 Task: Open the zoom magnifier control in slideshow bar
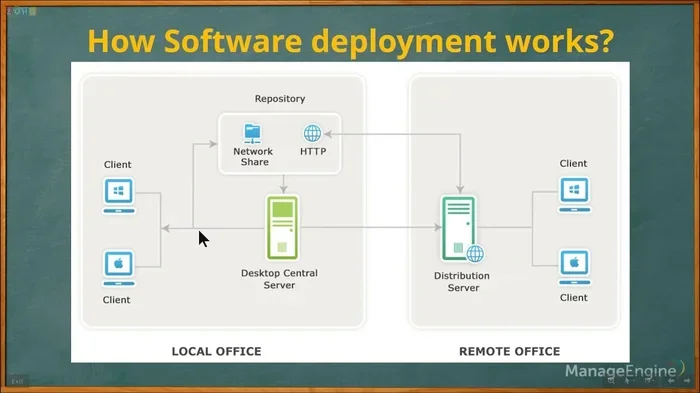click(x=611, y=380)
